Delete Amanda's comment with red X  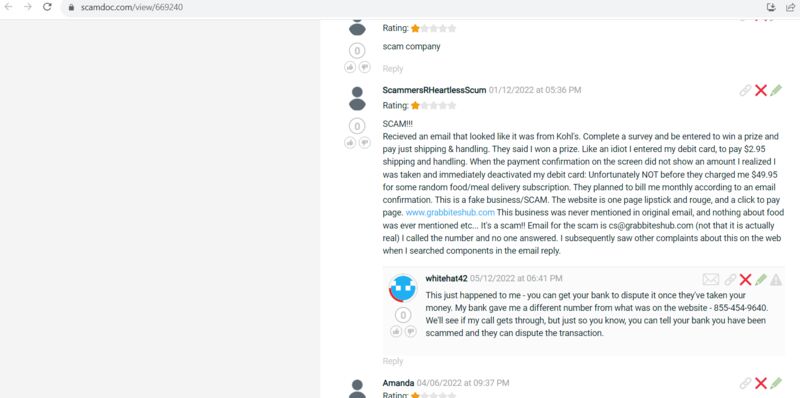click(x=761, y=383)
